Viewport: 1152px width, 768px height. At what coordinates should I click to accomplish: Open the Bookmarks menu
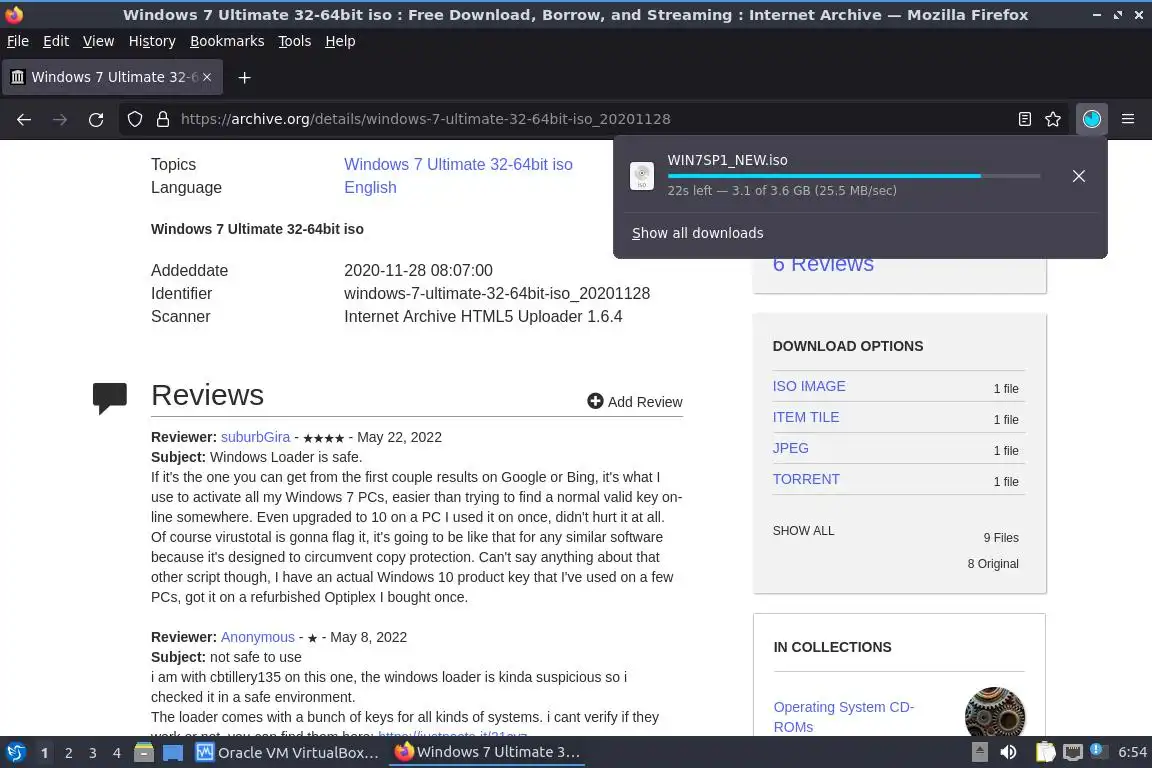[x=227, y=41]
